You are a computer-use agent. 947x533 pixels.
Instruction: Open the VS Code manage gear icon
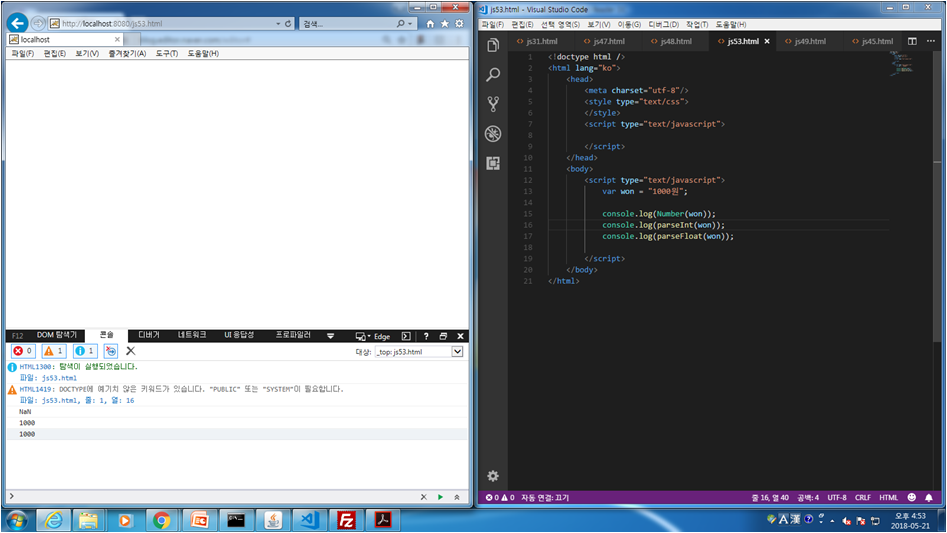[x=493, y=476]
